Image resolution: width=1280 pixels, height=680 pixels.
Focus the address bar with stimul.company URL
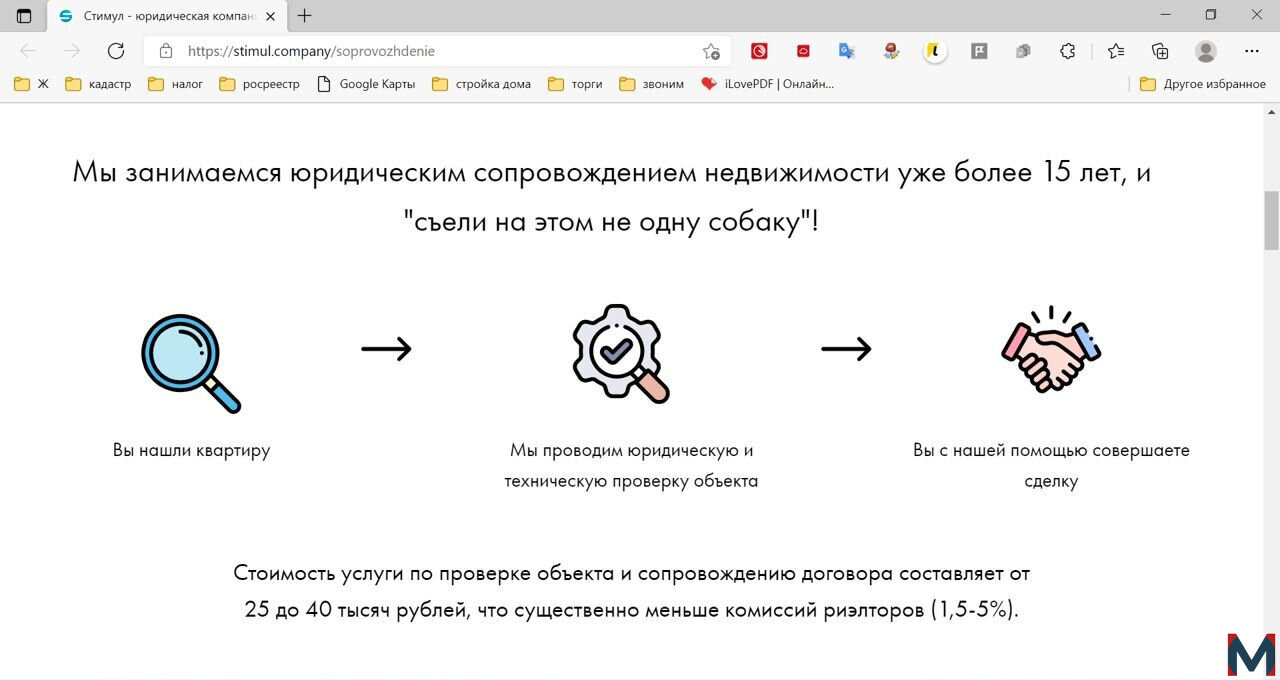pos(436,51)
